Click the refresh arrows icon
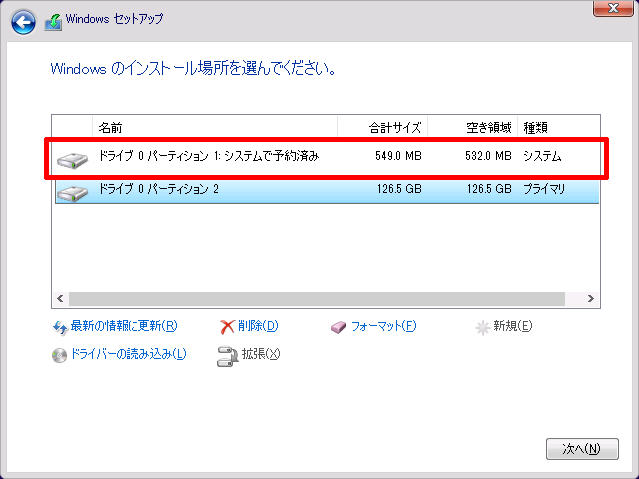The width and height of the screenshot is (639, 479). tap(60, 327)
